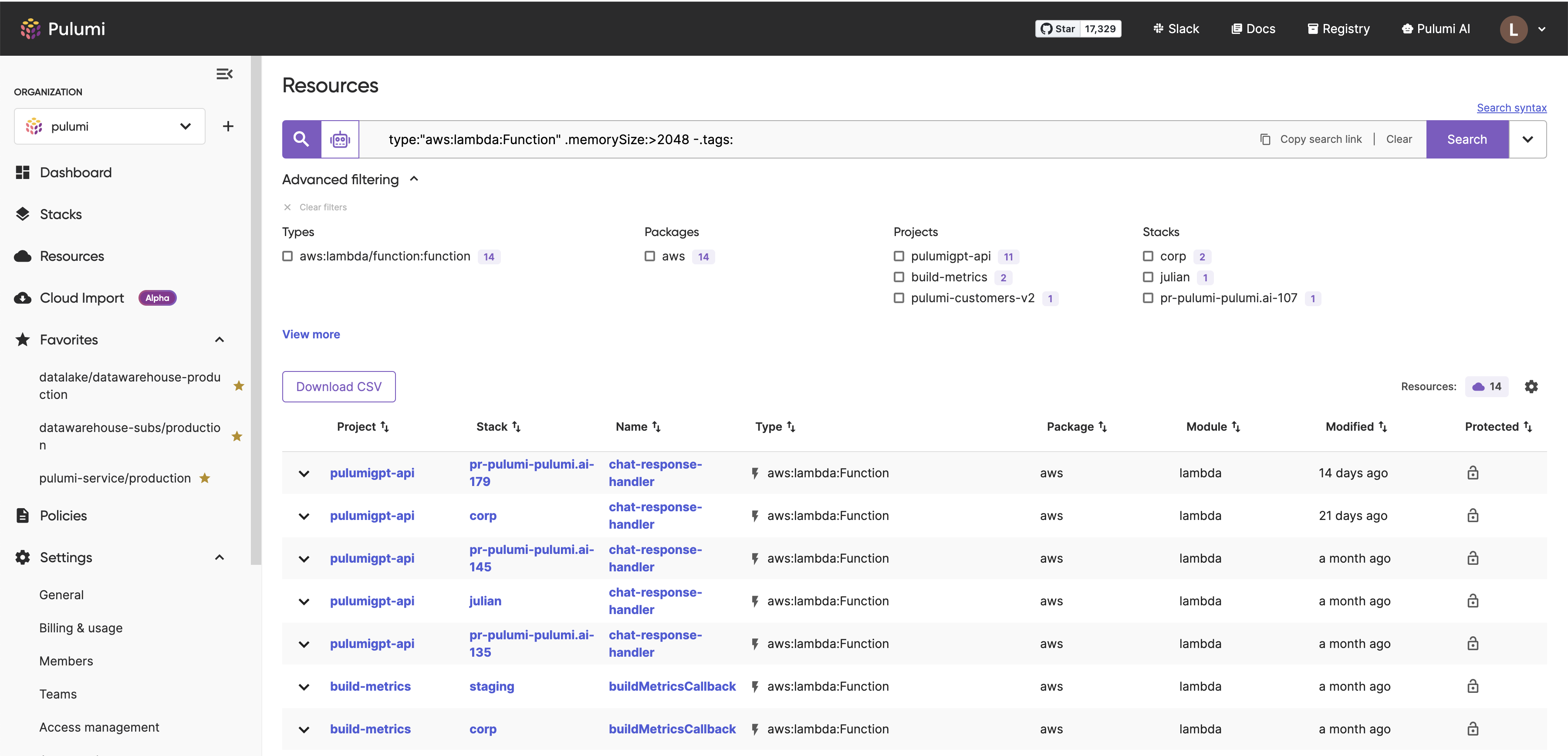
Task: Check aws package filter
Action: 649,256
